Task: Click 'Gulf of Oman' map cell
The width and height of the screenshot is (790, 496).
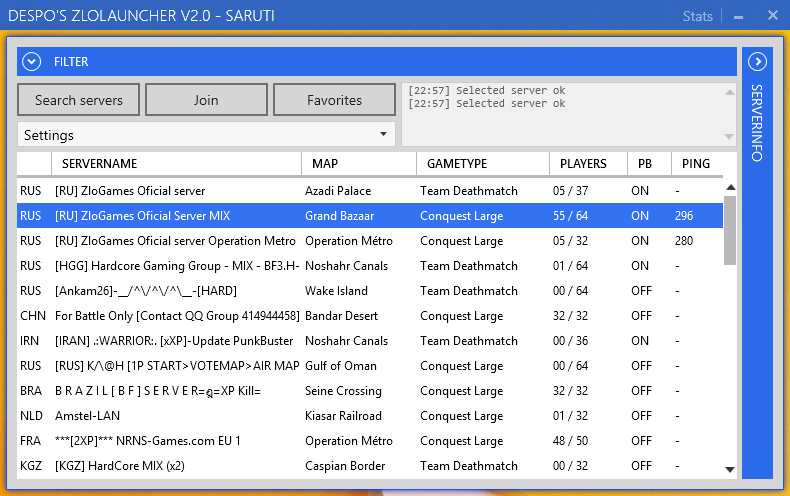Action: click(x=341, y=365)
